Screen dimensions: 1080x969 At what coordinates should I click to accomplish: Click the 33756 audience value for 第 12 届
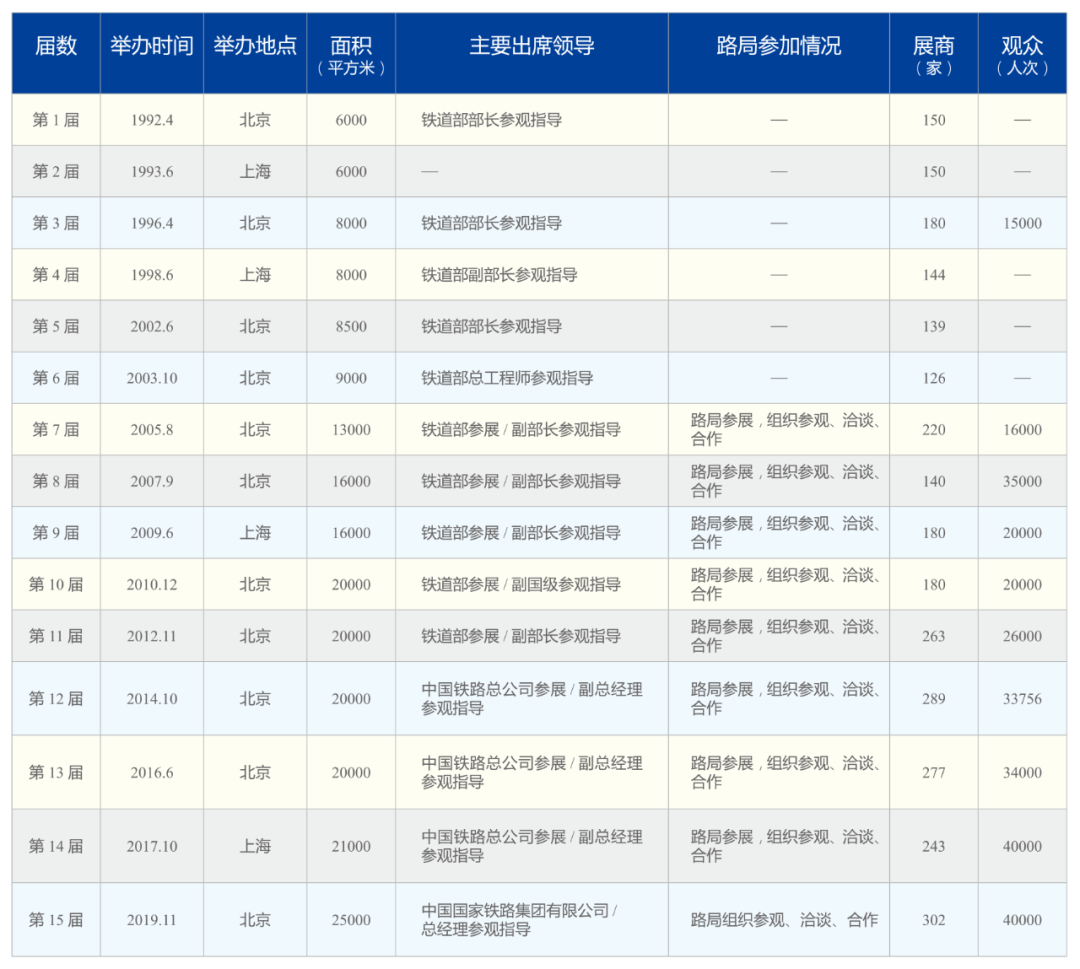(x=1022, y=699)
